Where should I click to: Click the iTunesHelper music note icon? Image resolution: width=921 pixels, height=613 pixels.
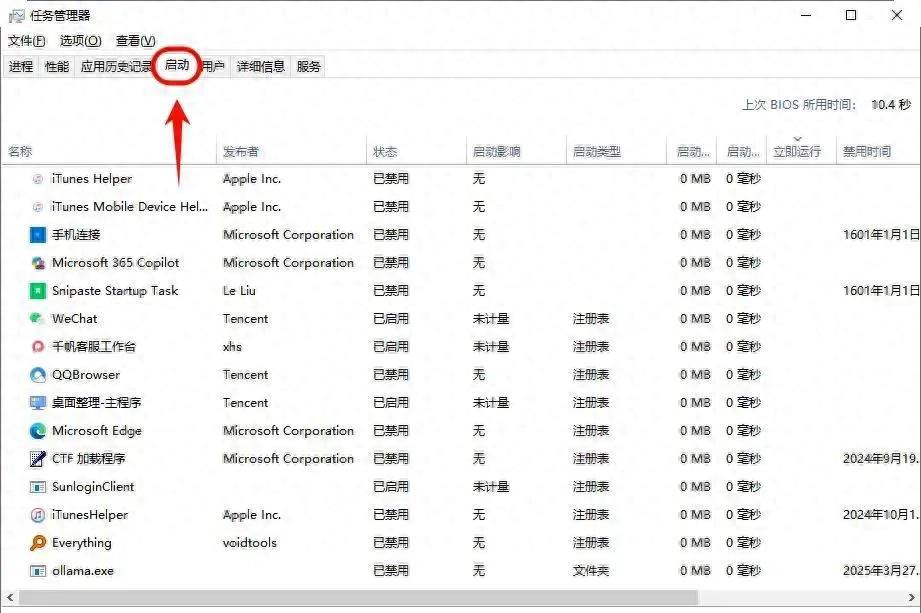click(38, 515)
